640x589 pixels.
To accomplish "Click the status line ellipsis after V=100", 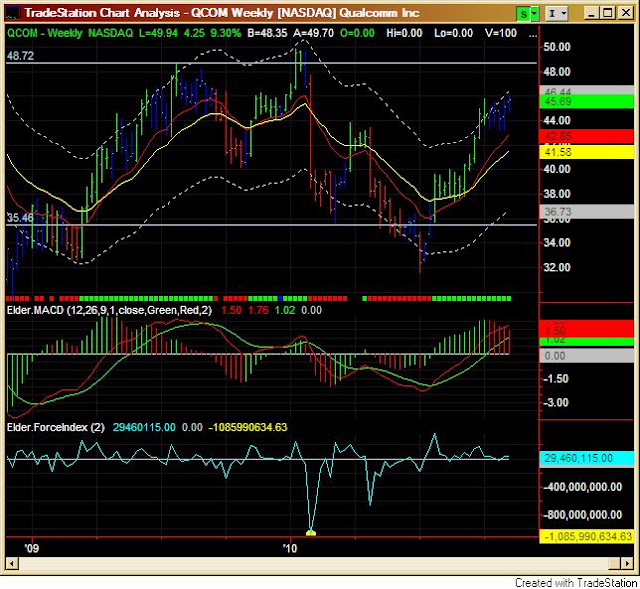I will pyautogui.click(x=533, y=33).
